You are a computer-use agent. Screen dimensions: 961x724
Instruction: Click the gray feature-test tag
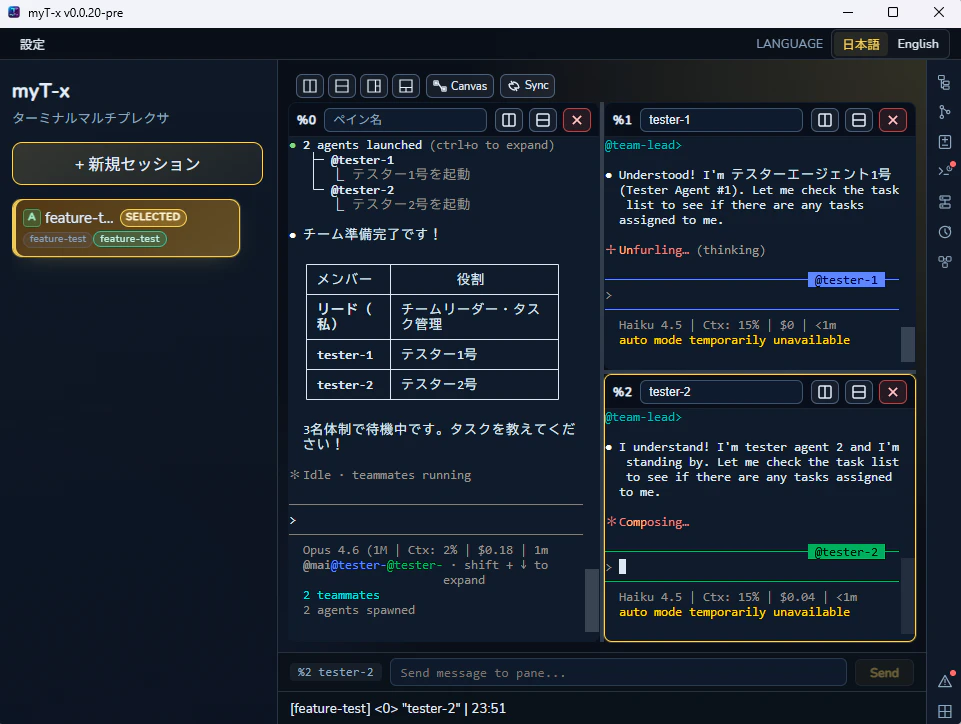coord(58,239)
